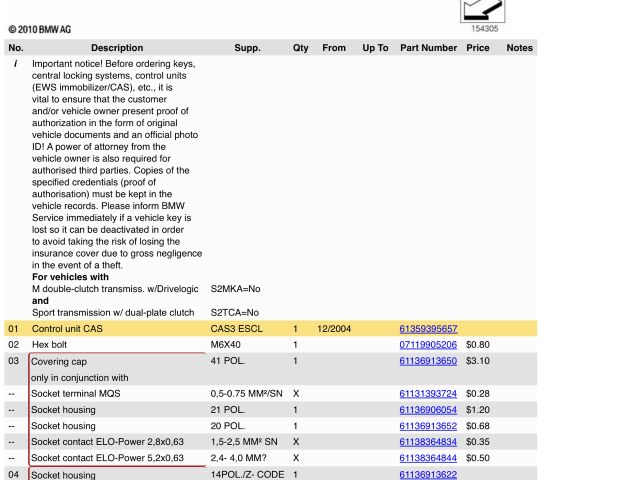Screen dimensions: 640x480
Task: Select part number 61136906054 for 21 POL. housing
Action: [x=428, y=410]
